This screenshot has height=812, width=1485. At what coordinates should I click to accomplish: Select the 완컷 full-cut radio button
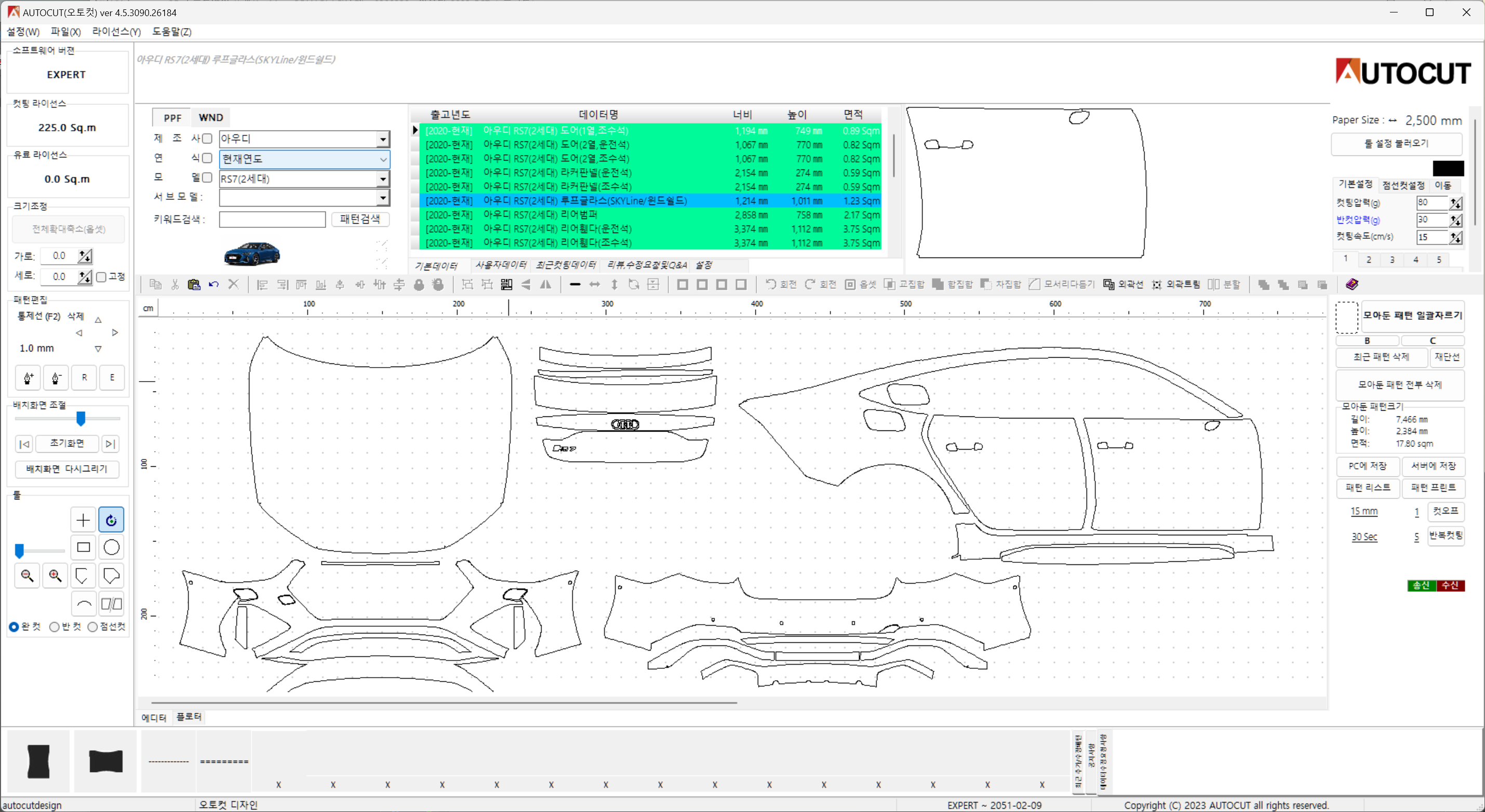(14, 627)
